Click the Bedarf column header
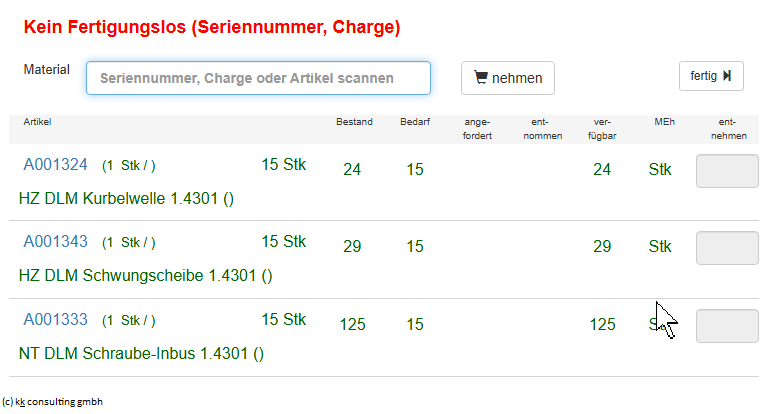774x414 pixels. [415, 122]
